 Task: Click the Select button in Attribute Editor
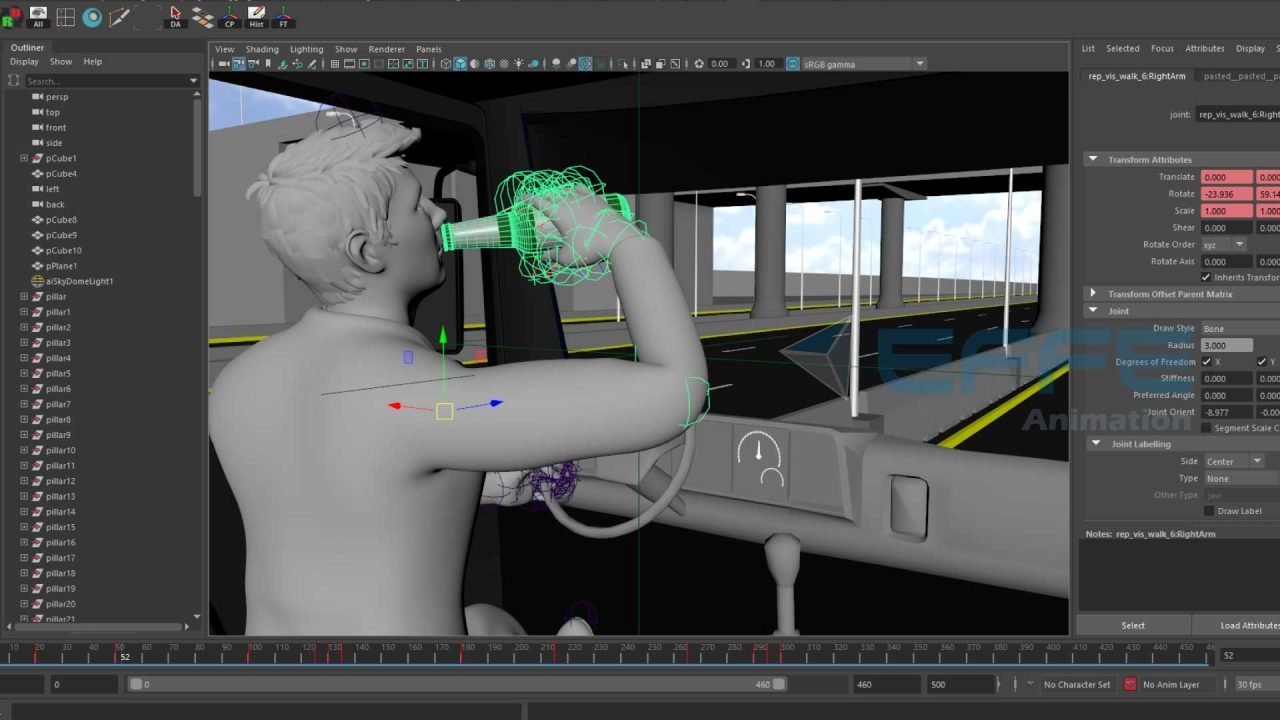(x=1133, y=625)
